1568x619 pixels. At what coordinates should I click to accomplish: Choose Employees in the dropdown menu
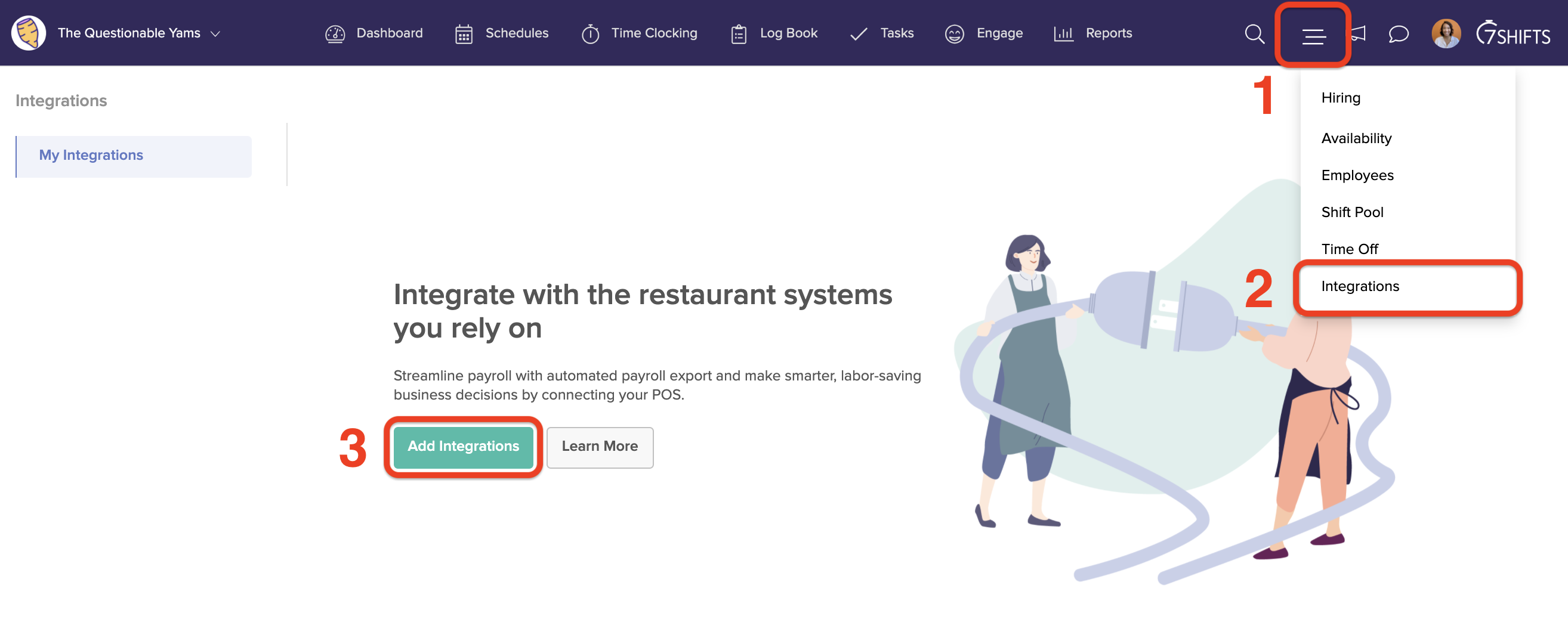1357,175
